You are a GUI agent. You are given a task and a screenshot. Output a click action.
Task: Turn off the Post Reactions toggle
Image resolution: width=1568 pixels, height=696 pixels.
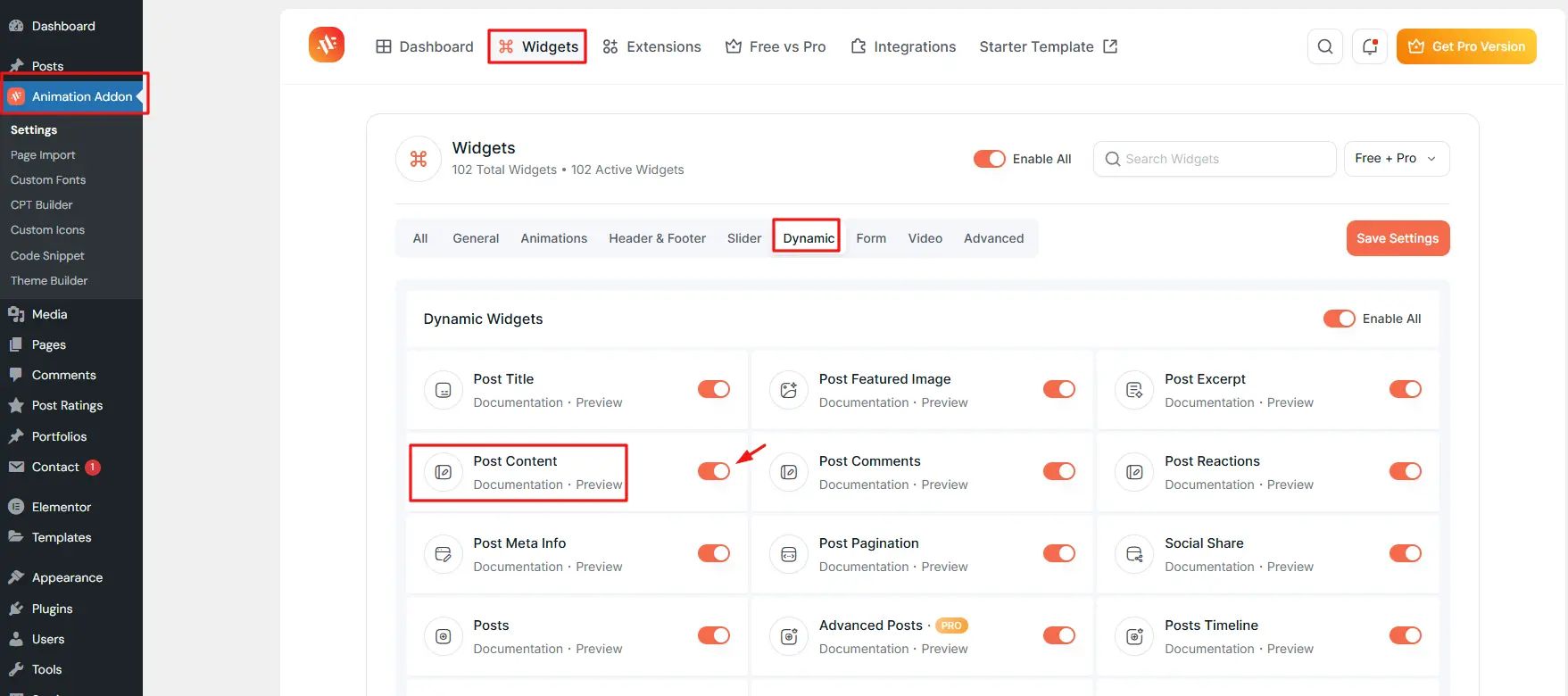pyautogui.click(x=1405, y=471)
